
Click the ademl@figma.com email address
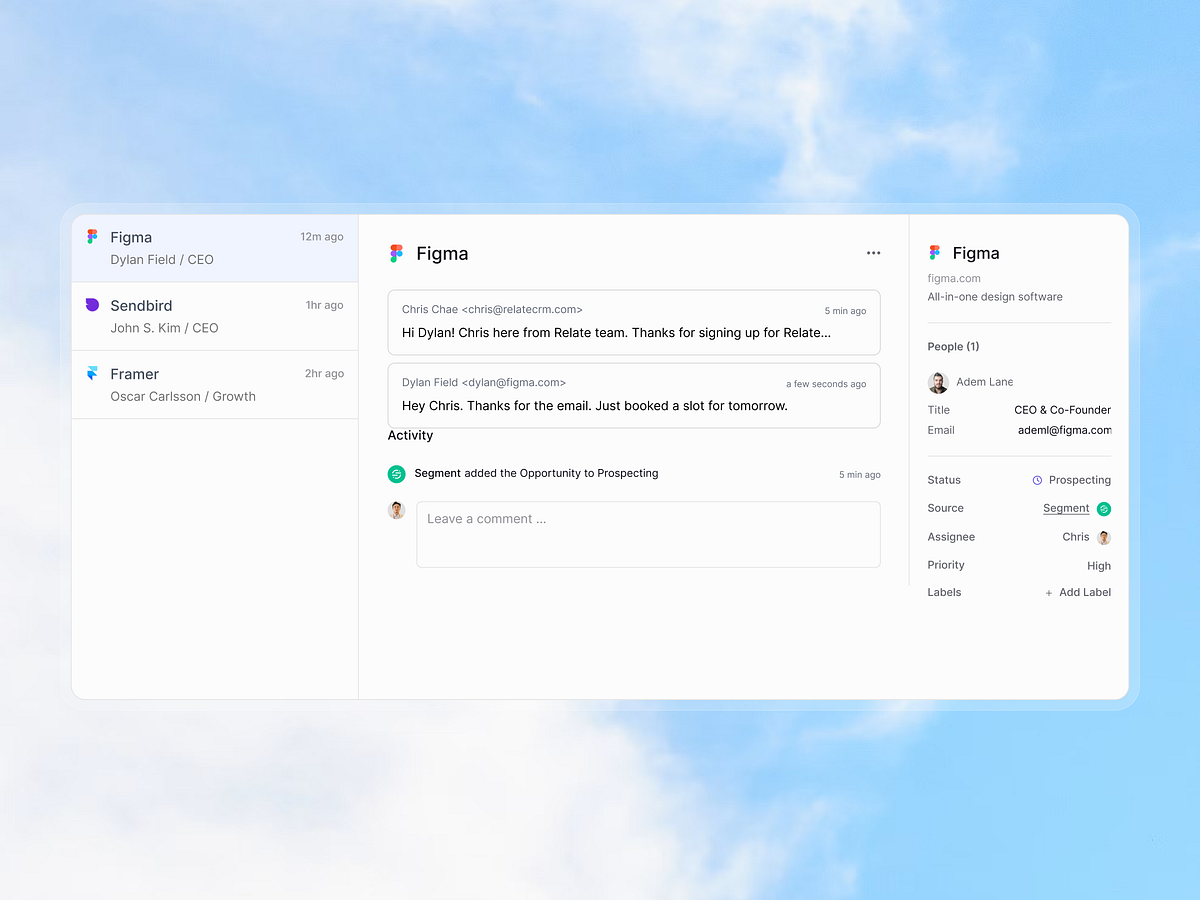click(x=1065, y=430)
